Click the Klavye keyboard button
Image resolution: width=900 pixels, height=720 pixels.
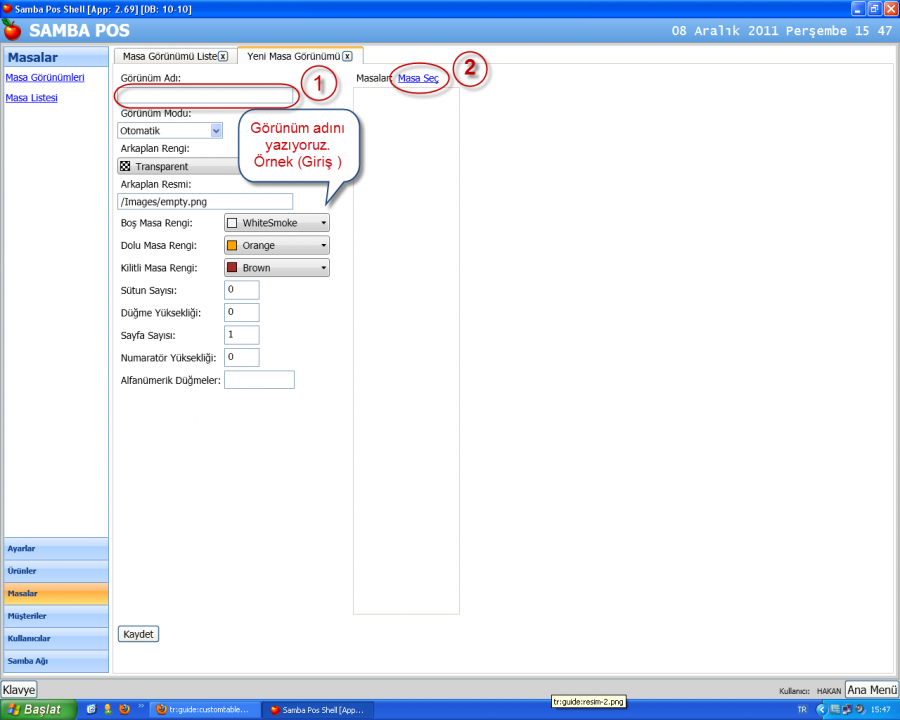pyautogui.click(x=19, y=690)
